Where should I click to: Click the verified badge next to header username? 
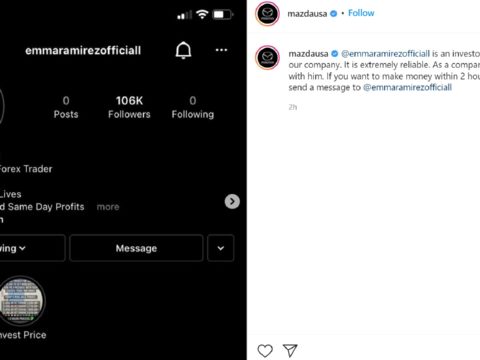(333, 14)
